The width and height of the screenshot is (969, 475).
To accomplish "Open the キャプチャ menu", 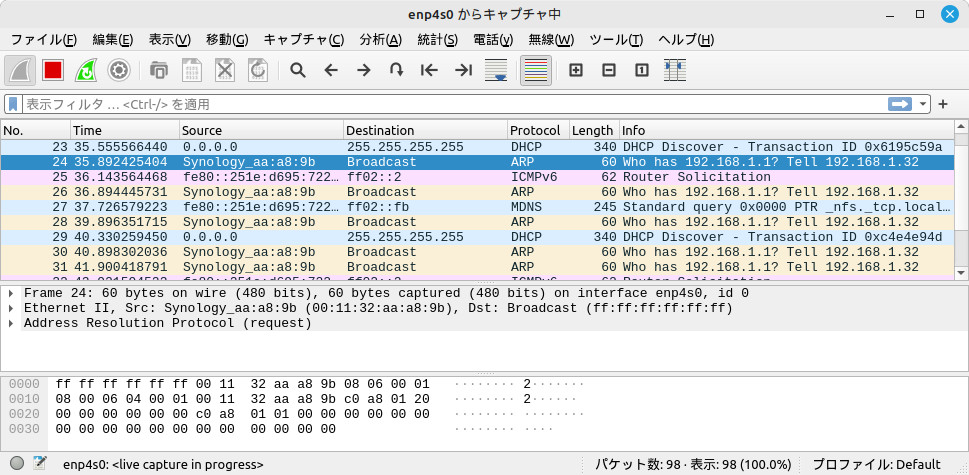I will click(303, 40).
